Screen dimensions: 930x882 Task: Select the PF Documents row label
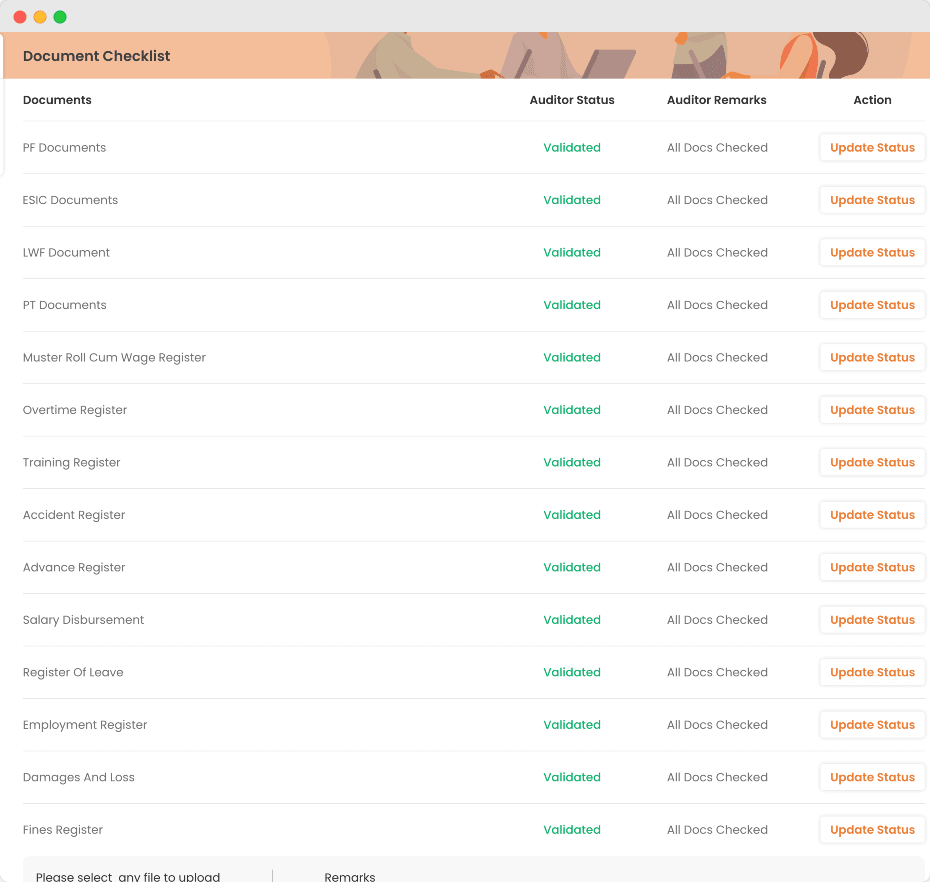click(64, 148)
